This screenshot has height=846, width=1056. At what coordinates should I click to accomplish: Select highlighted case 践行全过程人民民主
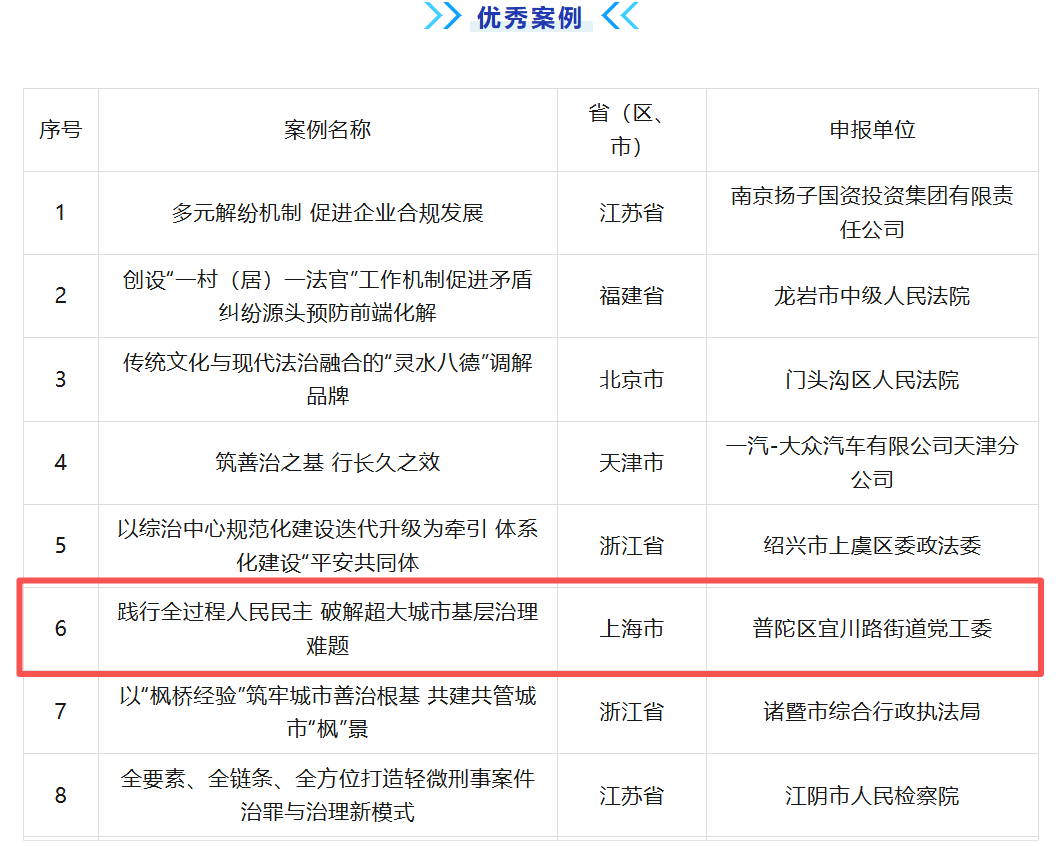pyautogui.click(x=328, y=628)
